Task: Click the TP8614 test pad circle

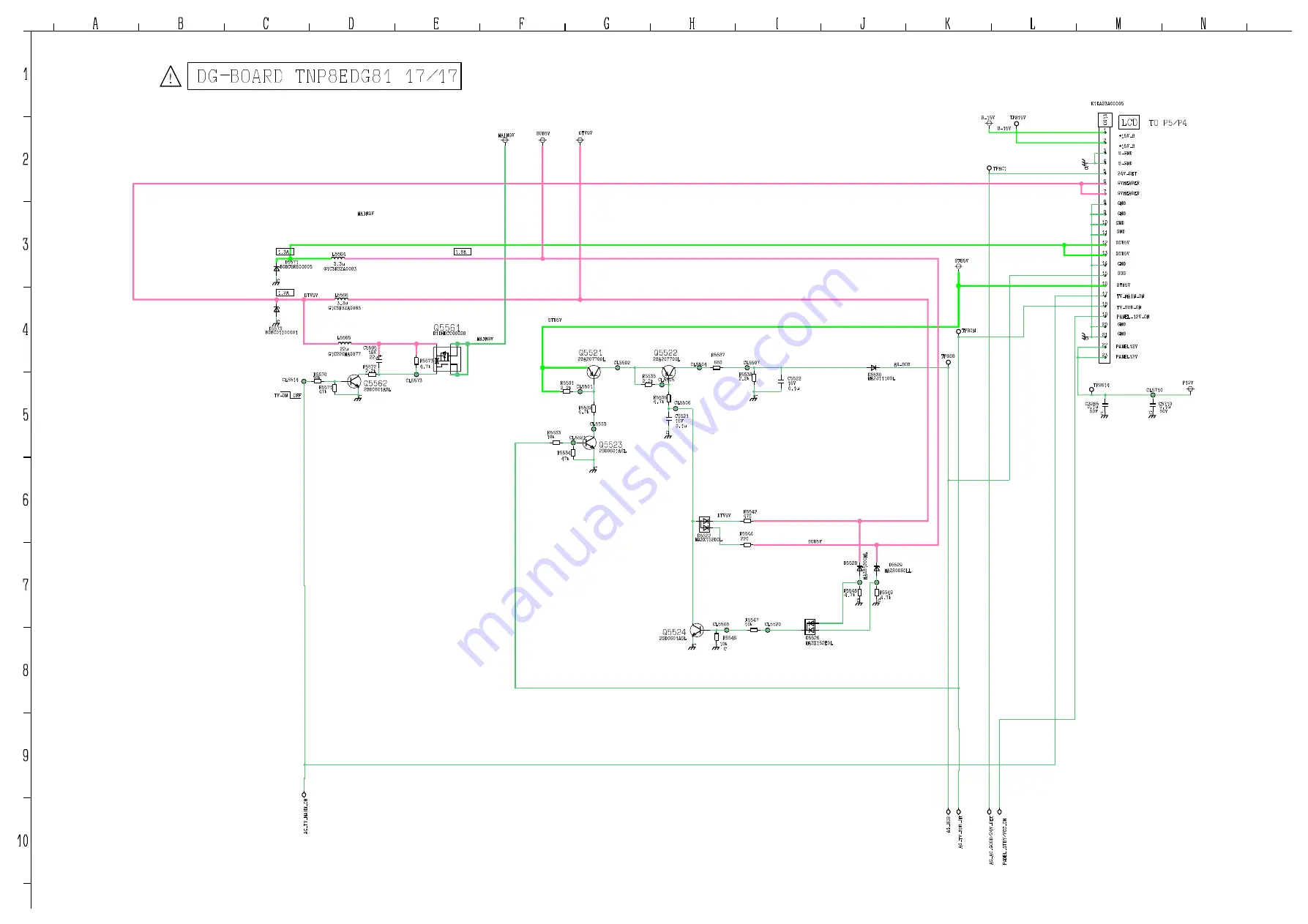Action: [1091, 390]
